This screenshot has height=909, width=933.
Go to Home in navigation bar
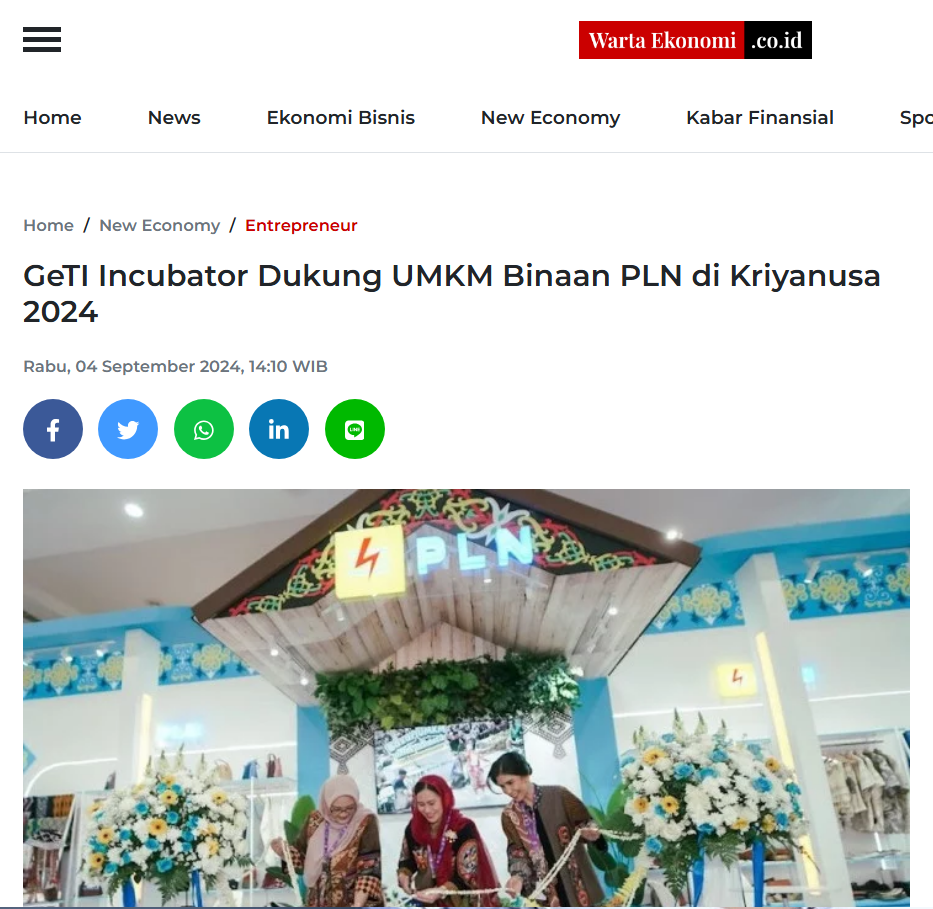coord(52,118)
